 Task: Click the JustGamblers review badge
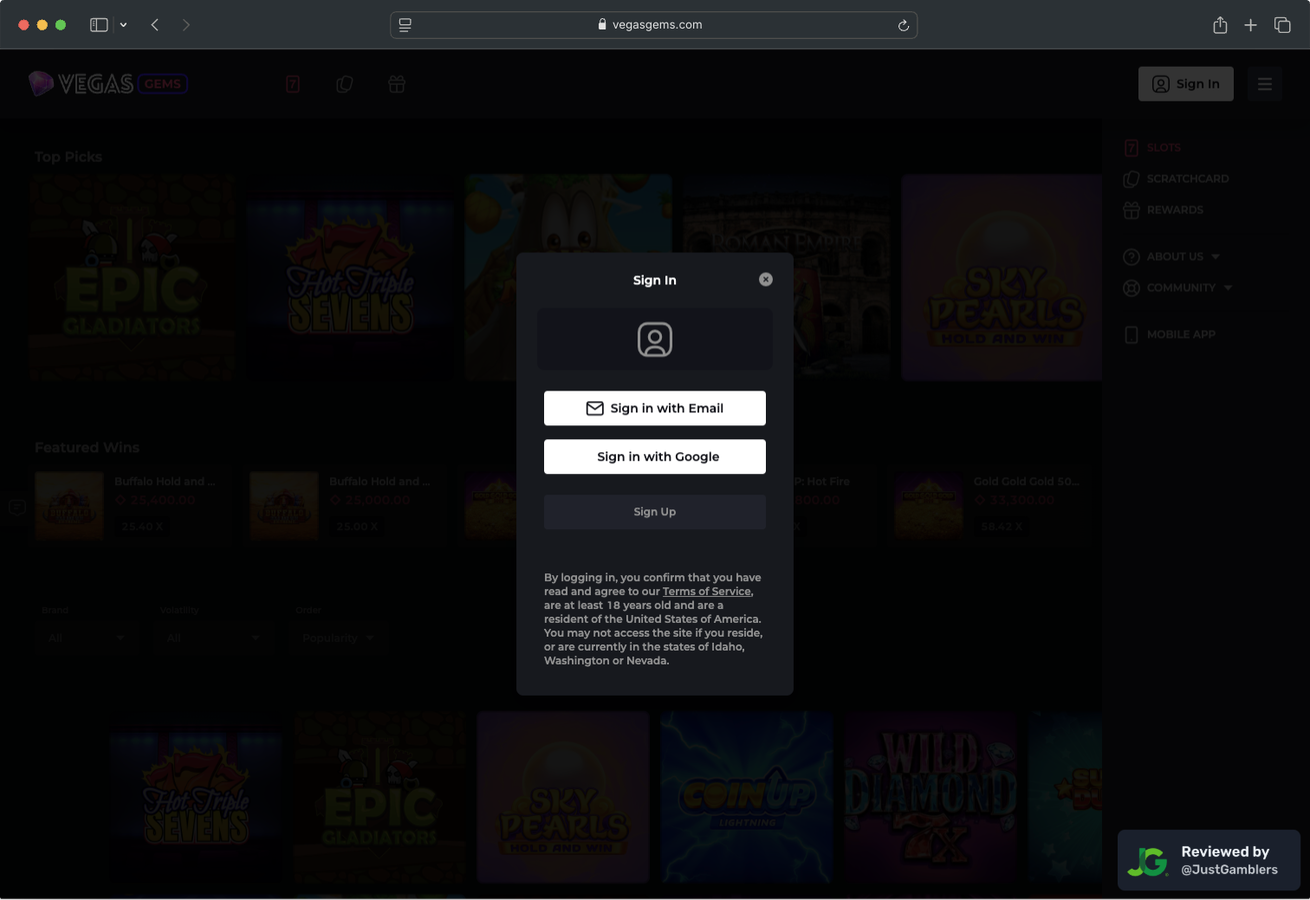pos(1208,860)
